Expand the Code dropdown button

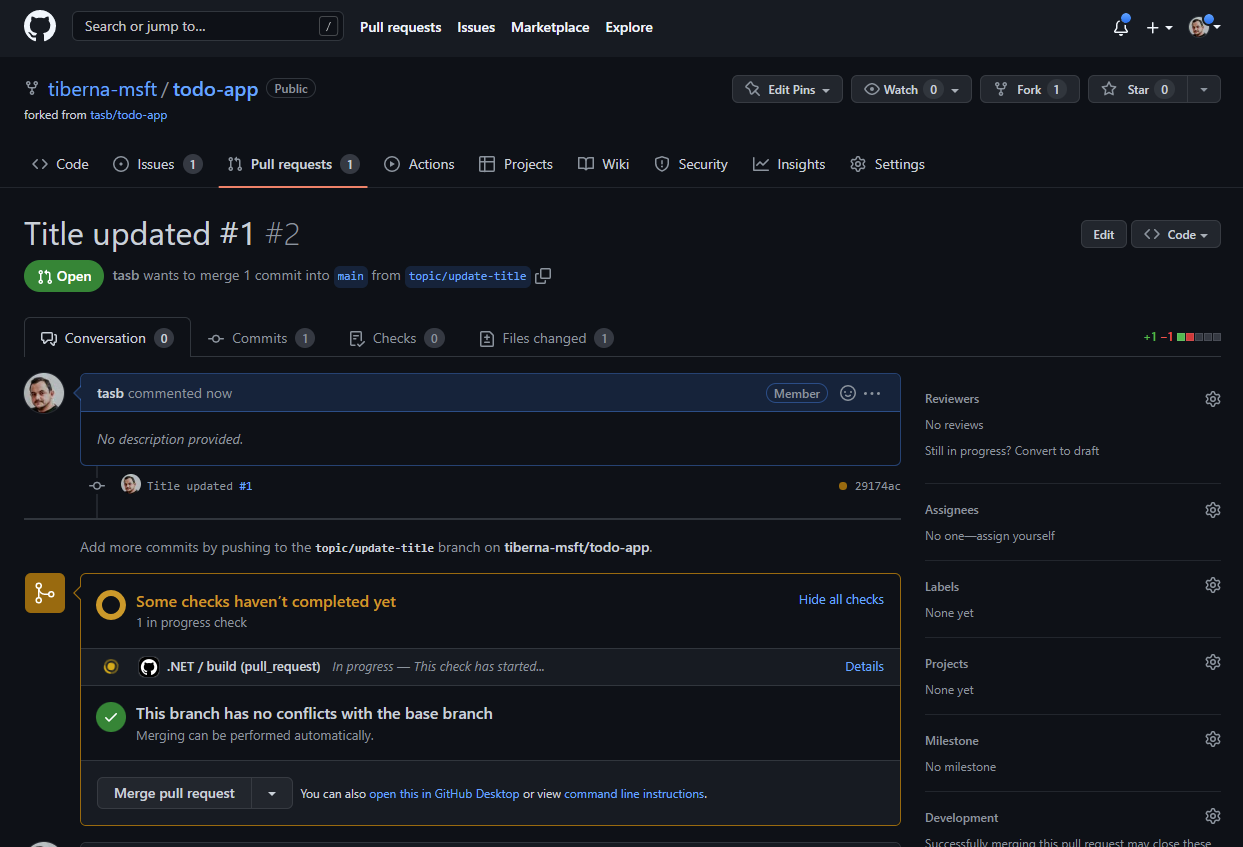(x=1175, y=235)
